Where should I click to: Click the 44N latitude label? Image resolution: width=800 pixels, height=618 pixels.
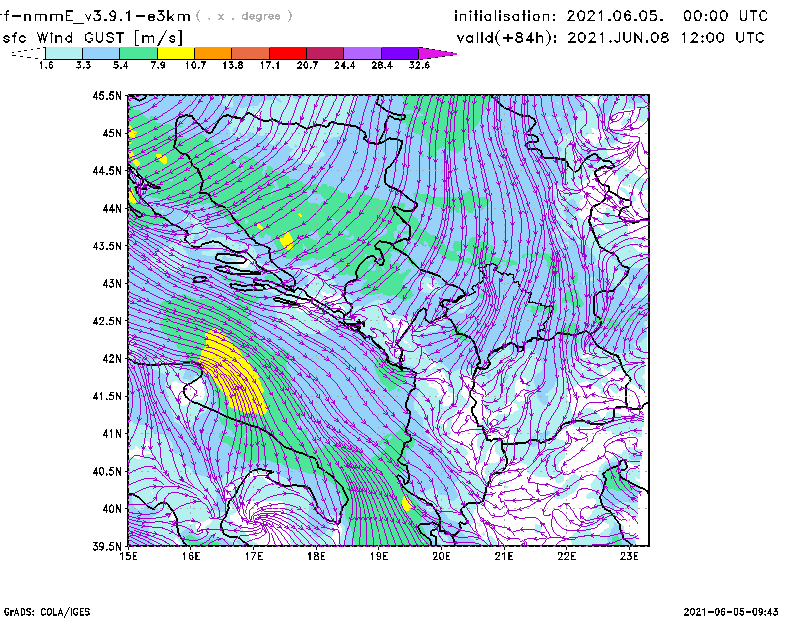[x=112, y=208]
